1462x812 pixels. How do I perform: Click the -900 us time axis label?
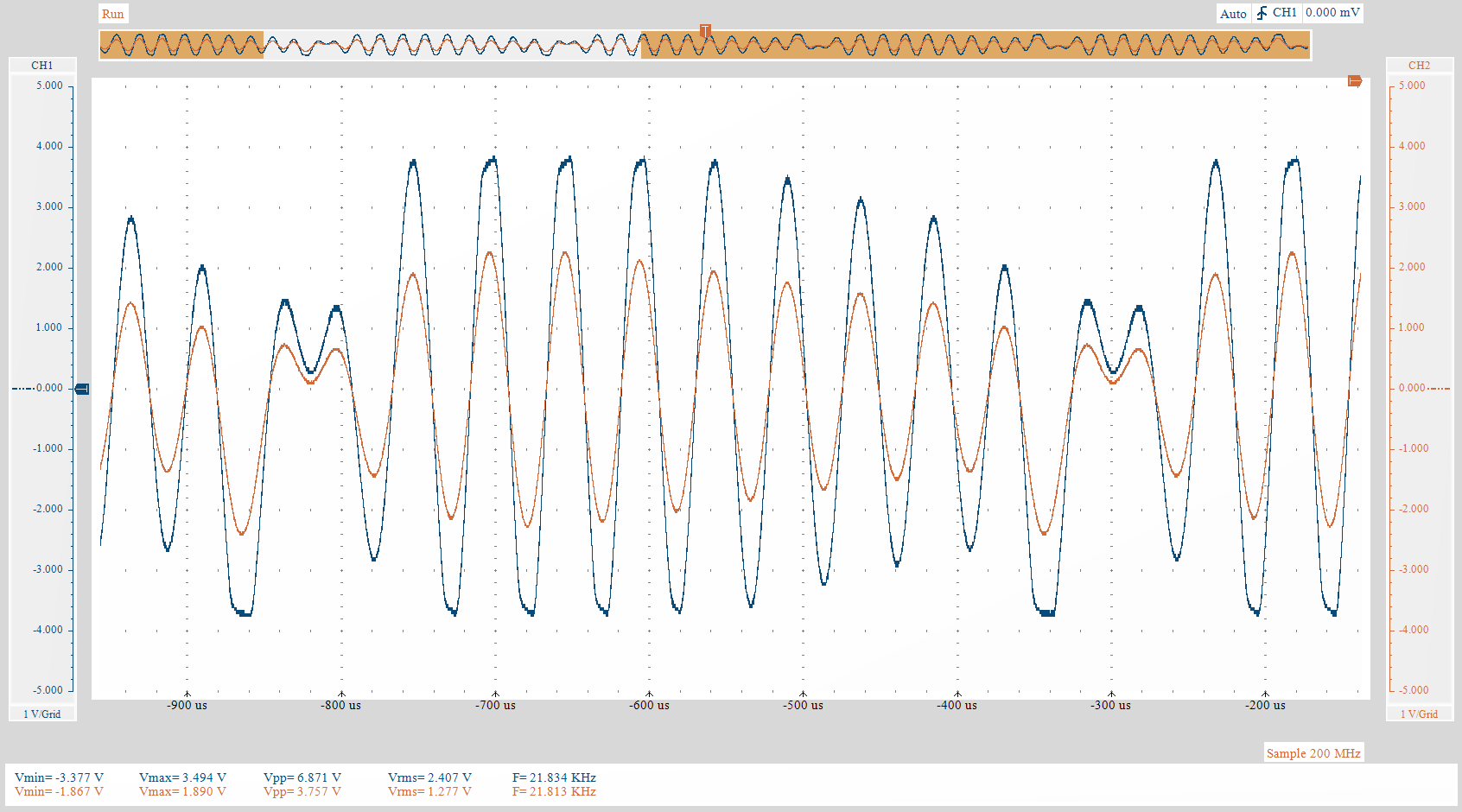pyautogui.click(x=187, y=706)
